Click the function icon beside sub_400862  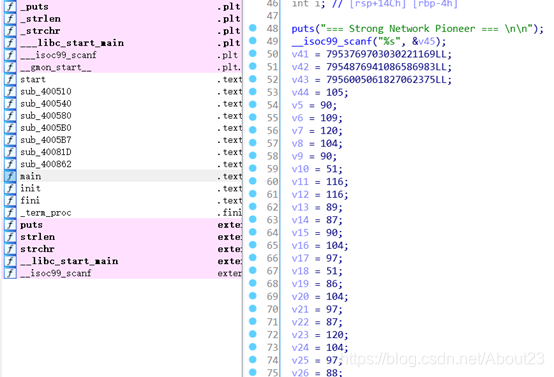click(11, 164)
